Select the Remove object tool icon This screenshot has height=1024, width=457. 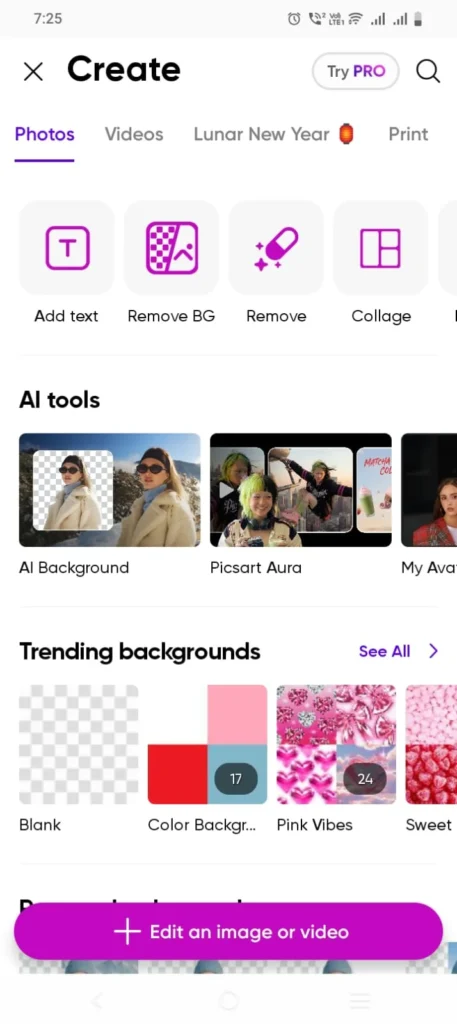tap(276, 248)
